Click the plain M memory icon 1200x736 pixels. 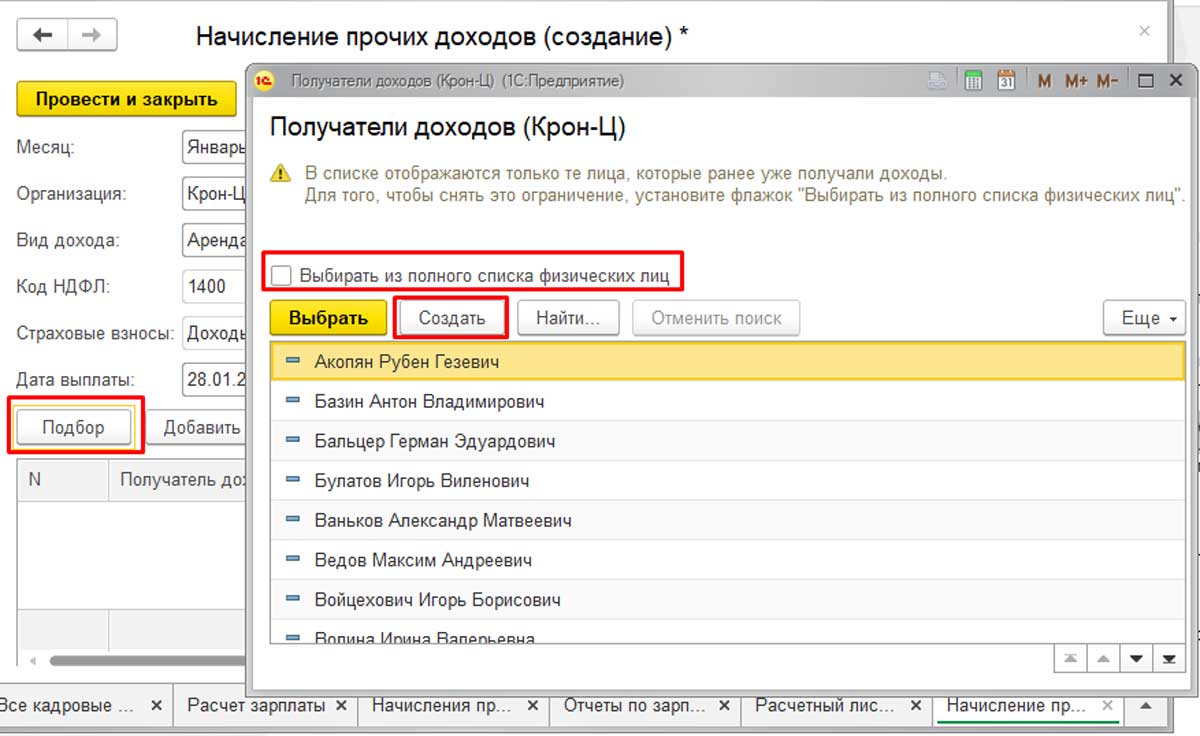[x=1044, y=81]
